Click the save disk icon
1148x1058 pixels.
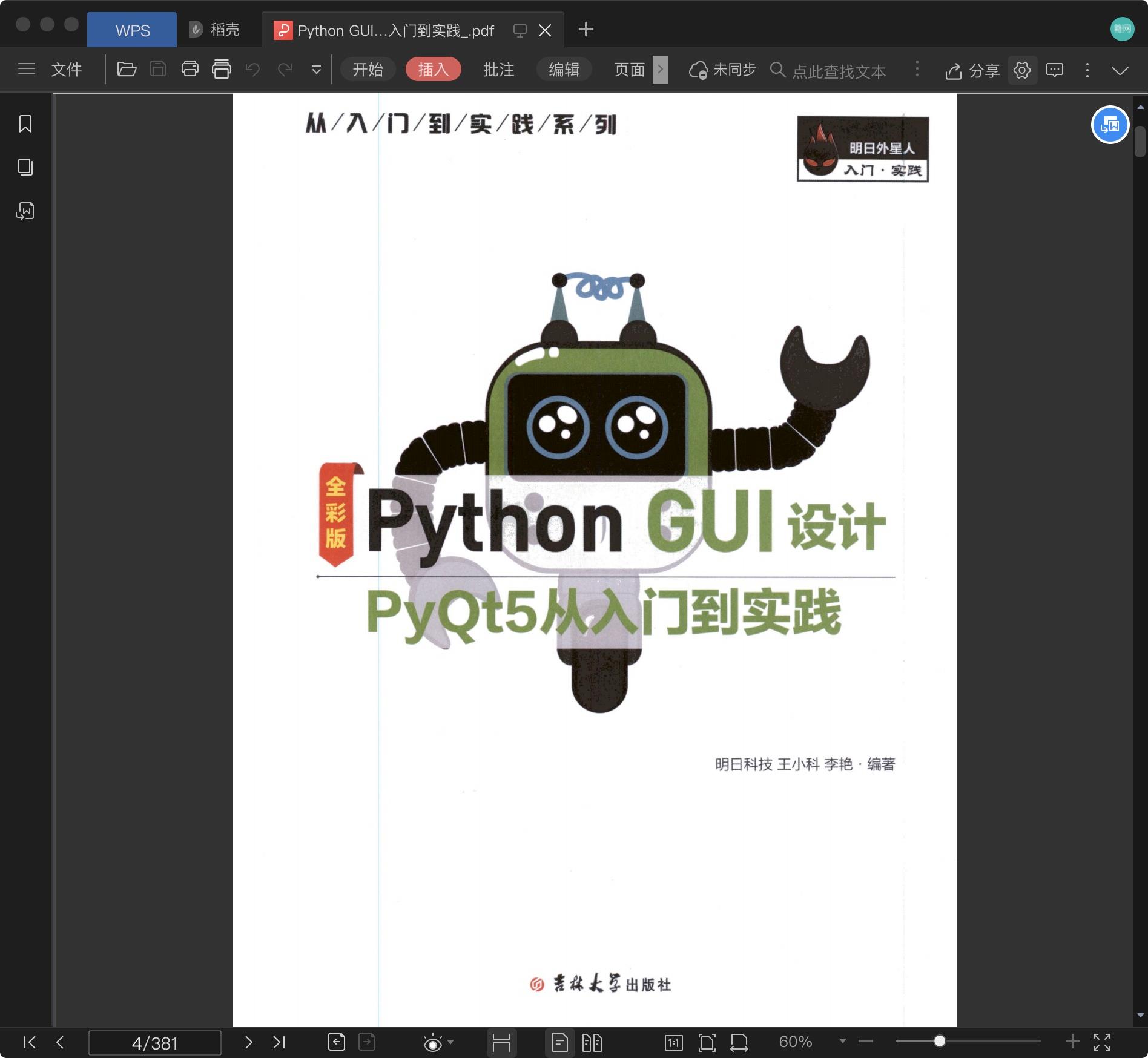[x=158, y=69]
